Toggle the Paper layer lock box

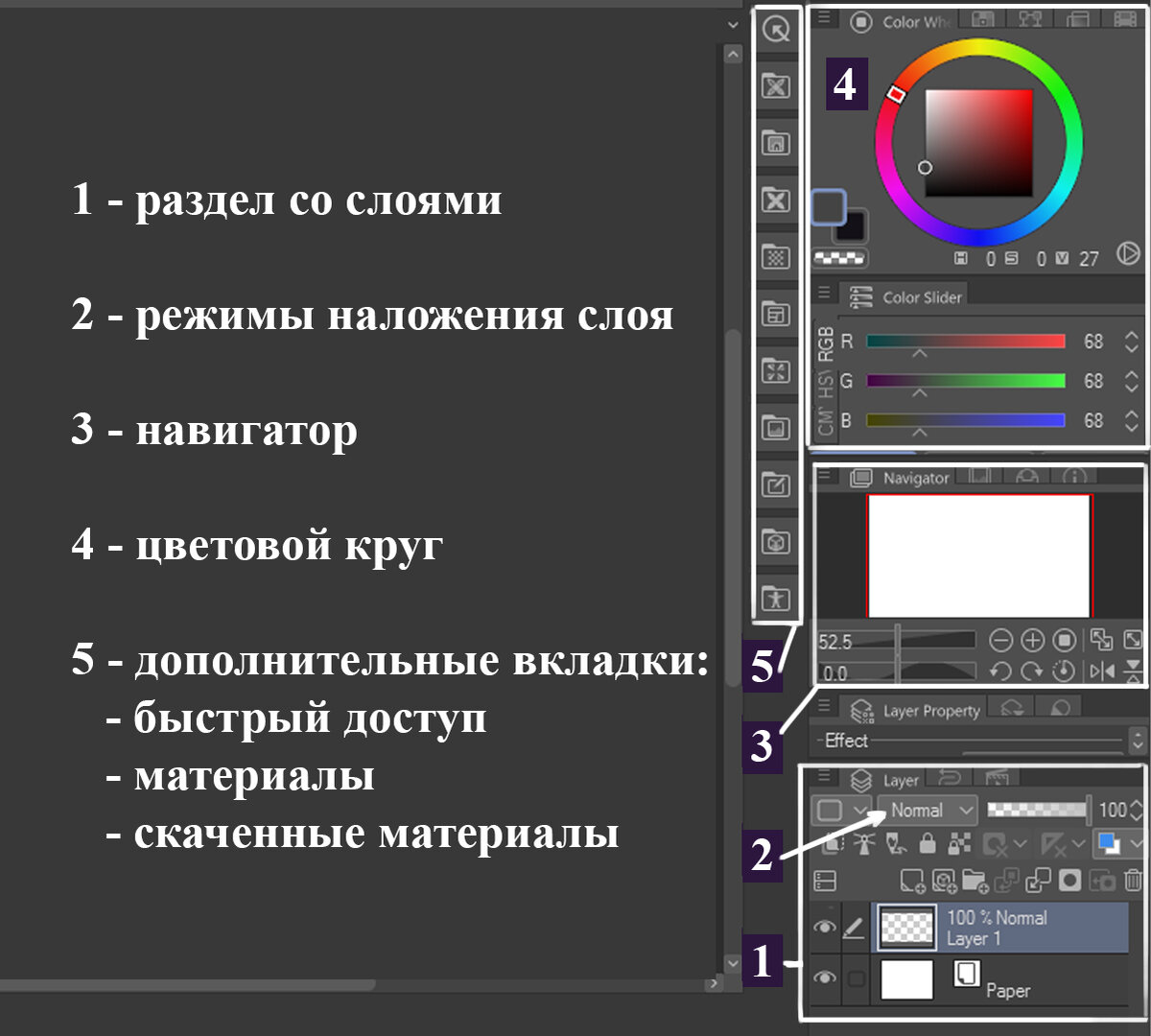pyautogui.click(x=857, y=978)
